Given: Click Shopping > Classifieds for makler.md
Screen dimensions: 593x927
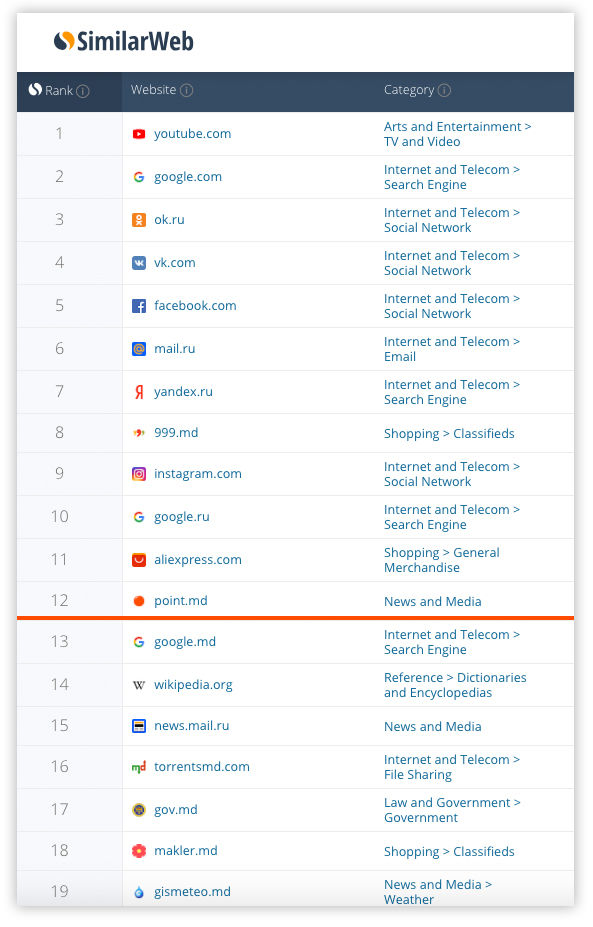Looking at the screenshot, I should (450, 853).
